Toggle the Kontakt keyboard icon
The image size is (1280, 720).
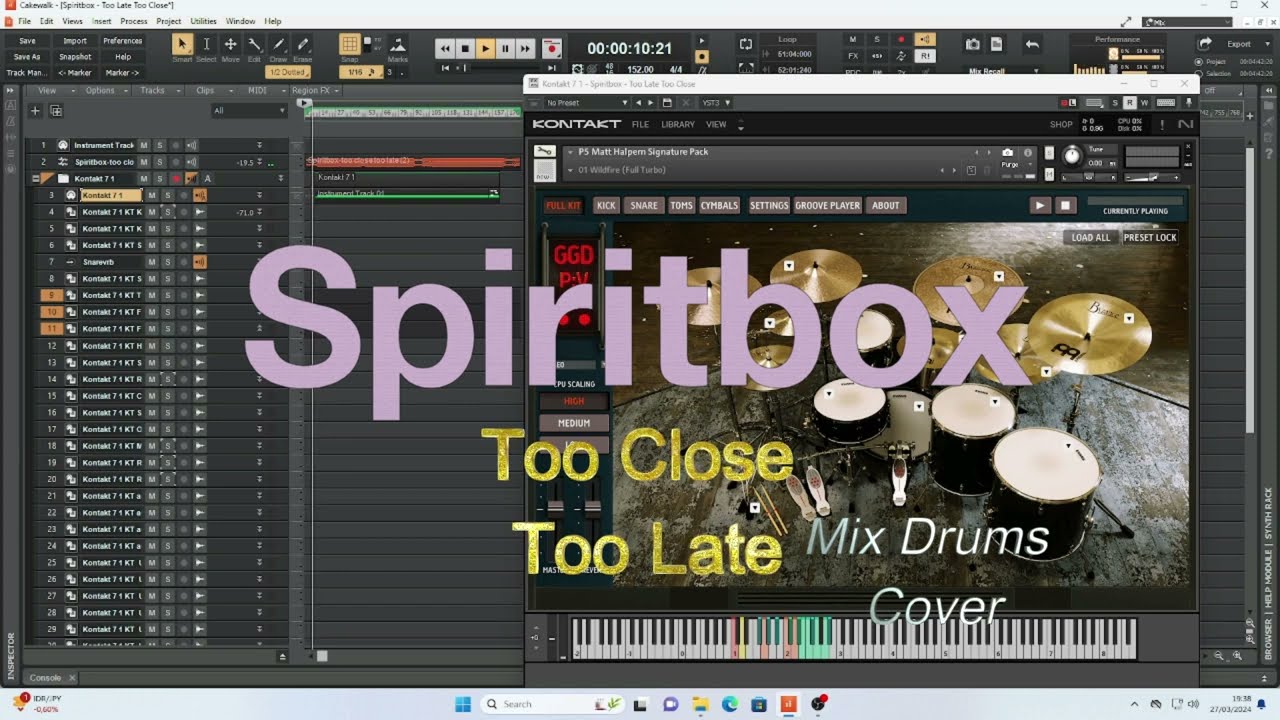tap(1166, 103)
